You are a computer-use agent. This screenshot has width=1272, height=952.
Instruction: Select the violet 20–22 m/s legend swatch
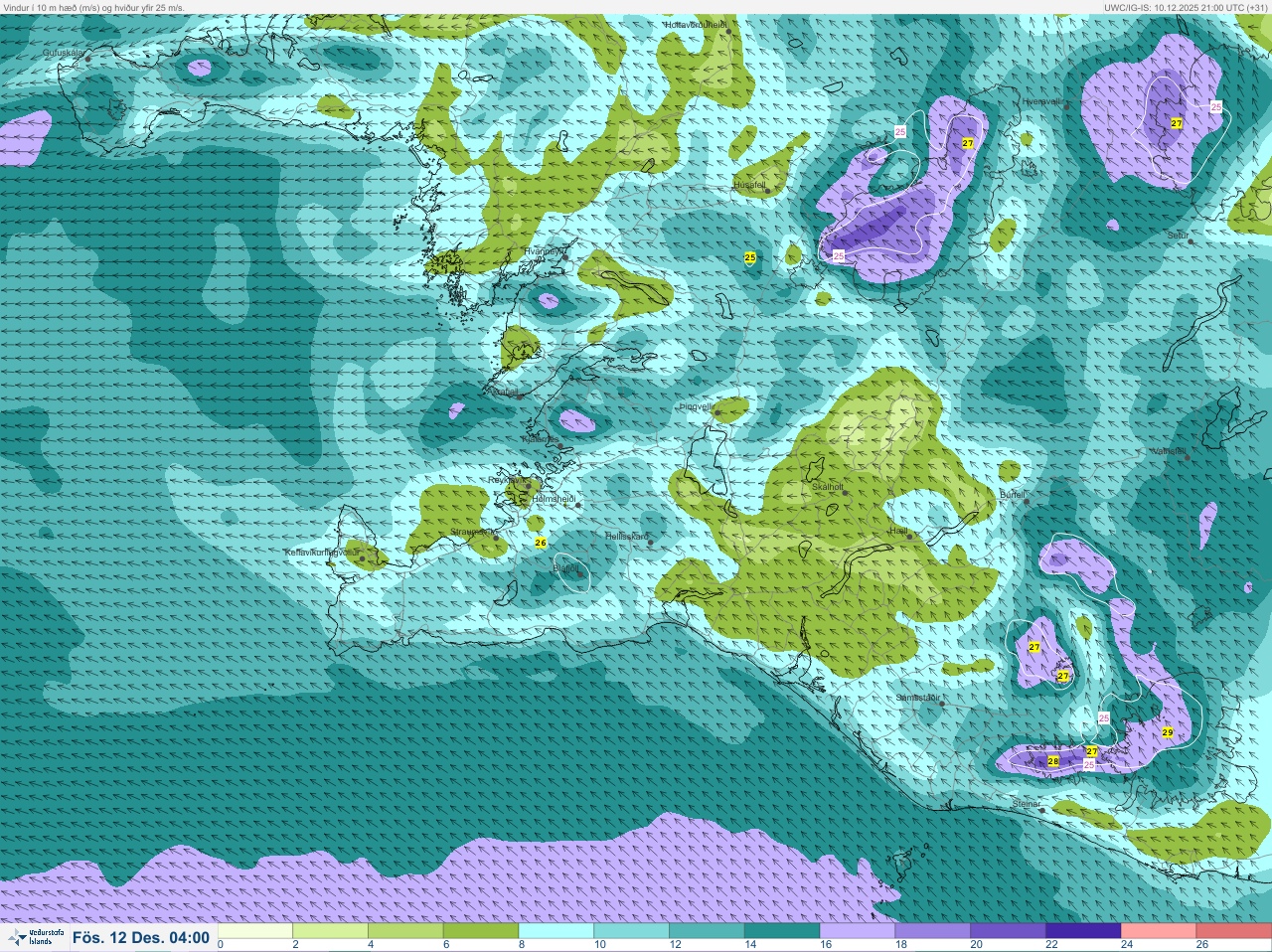pyautogui.click(x=1008, y=931)
